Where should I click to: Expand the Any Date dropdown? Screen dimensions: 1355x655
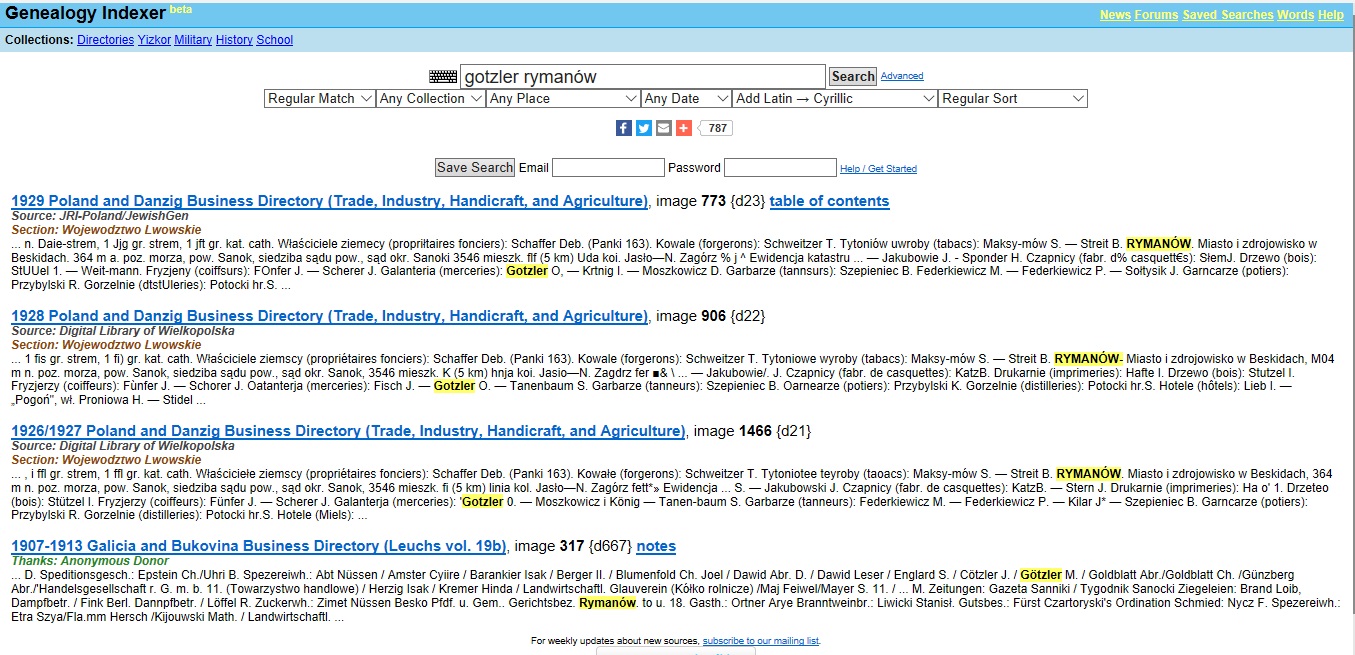686,99
